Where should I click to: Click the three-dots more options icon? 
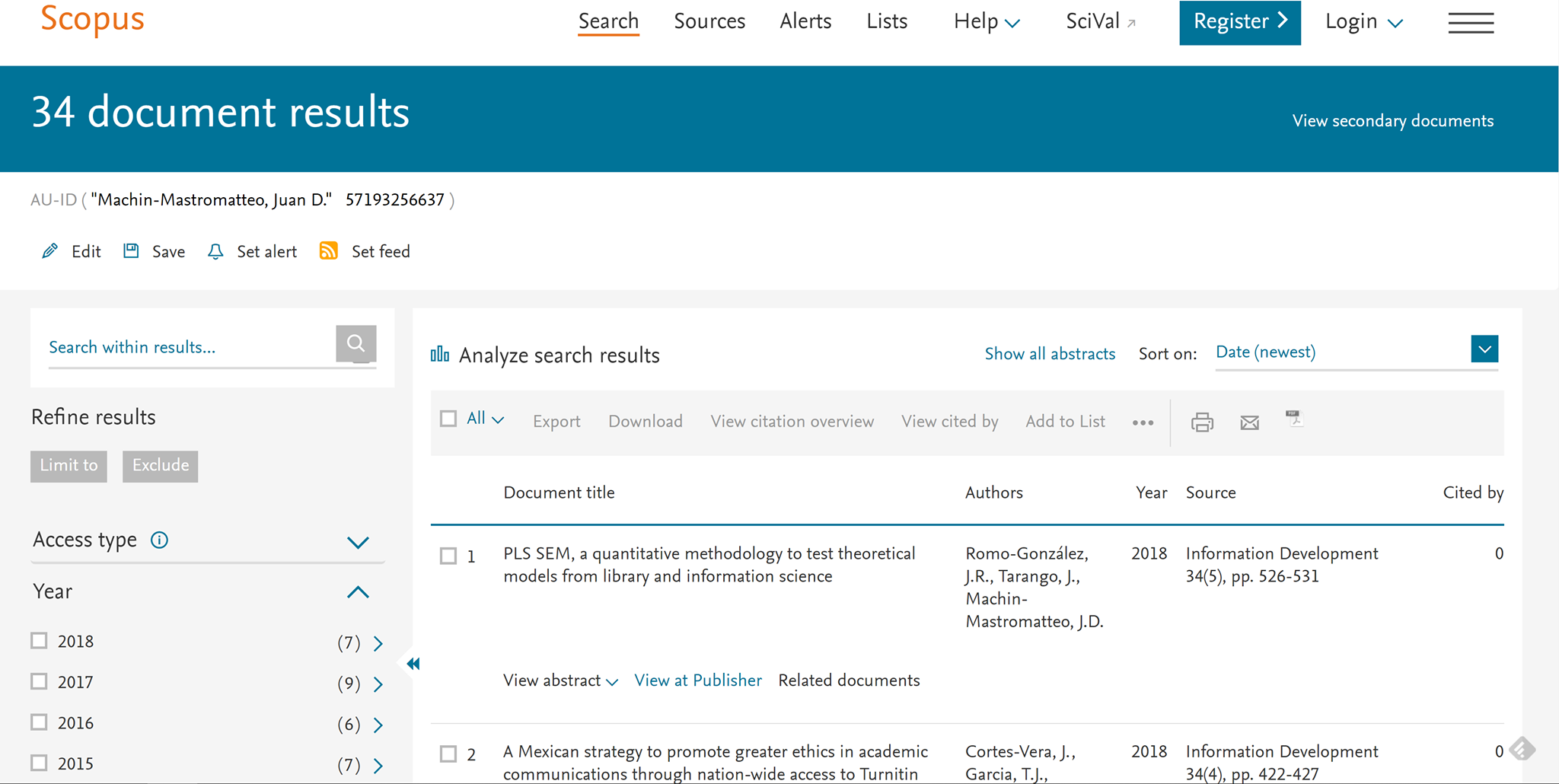point(1143,422)
